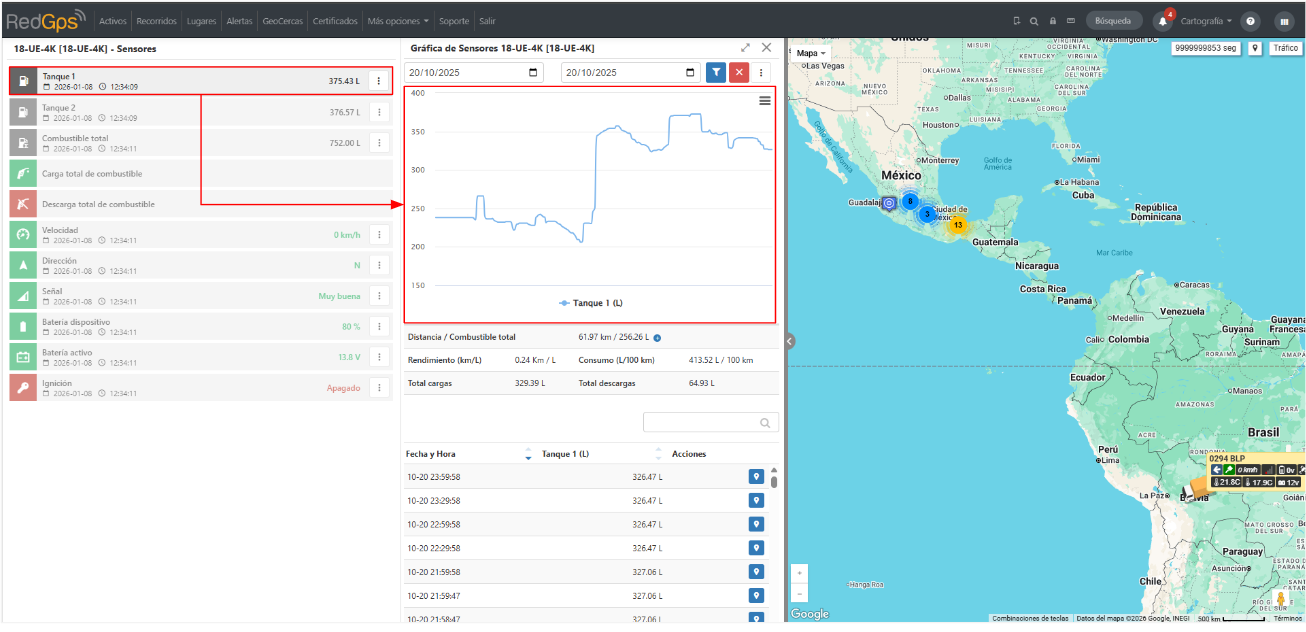Open the notifications bell with badge

tap(1162, 20)
